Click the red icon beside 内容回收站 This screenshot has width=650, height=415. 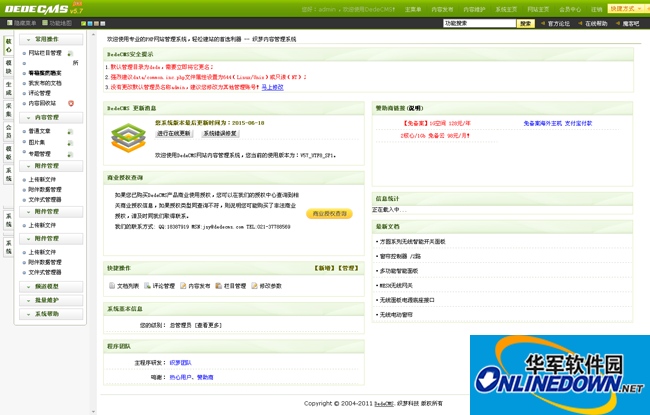tap(71, 103)
